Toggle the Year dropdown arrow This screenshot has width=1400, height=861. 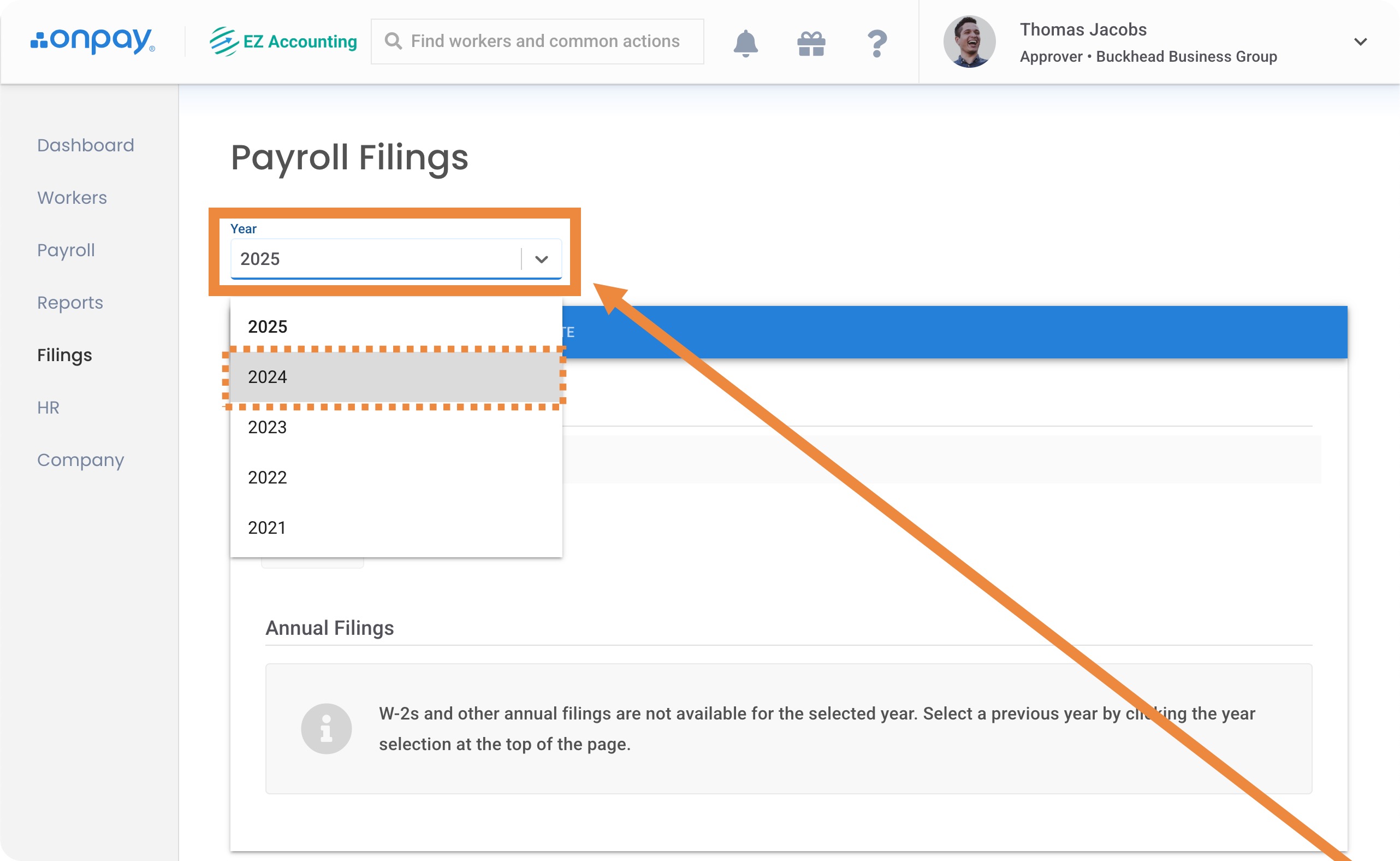(x=541, y=259)
